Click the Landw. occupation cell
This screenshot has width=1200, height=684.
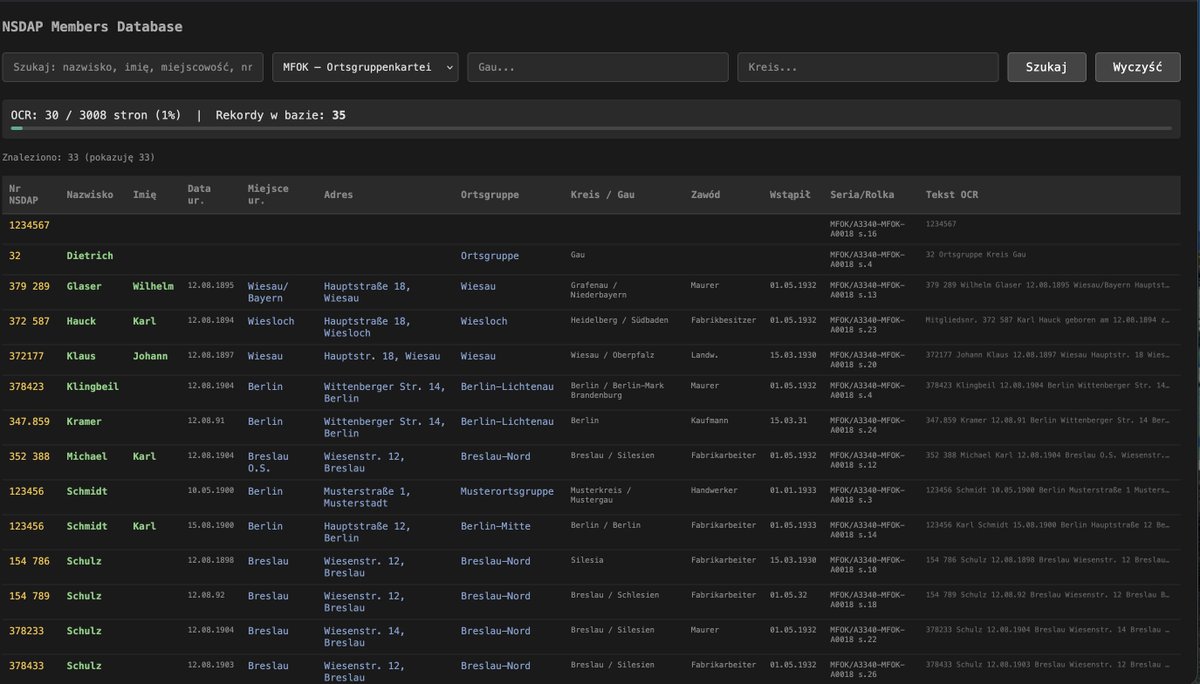tap(707, 356)
